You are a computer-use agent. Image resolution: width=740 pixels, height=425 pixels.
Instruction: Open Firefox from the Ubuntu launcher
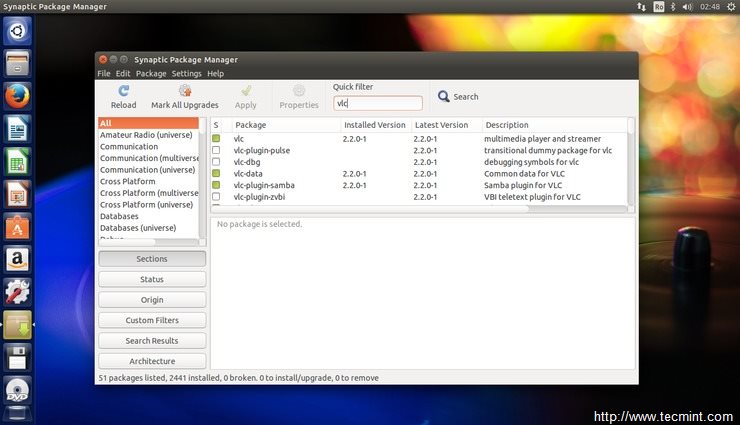click(x=17, y=97)
